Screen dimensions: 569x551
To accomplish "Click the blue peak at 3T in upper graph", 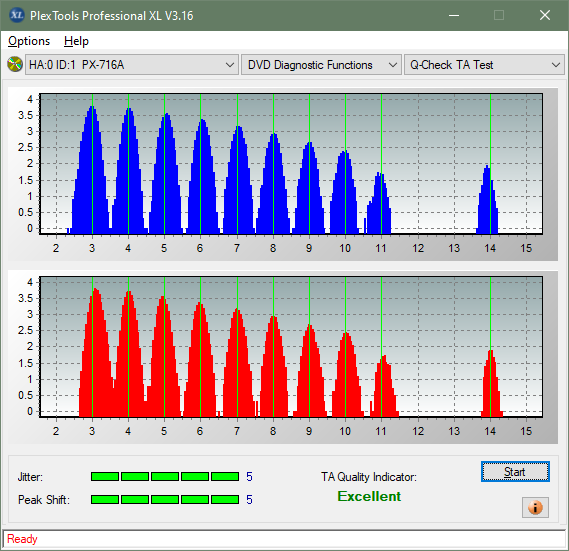I will pyautogui.click(x=92, y=170).
